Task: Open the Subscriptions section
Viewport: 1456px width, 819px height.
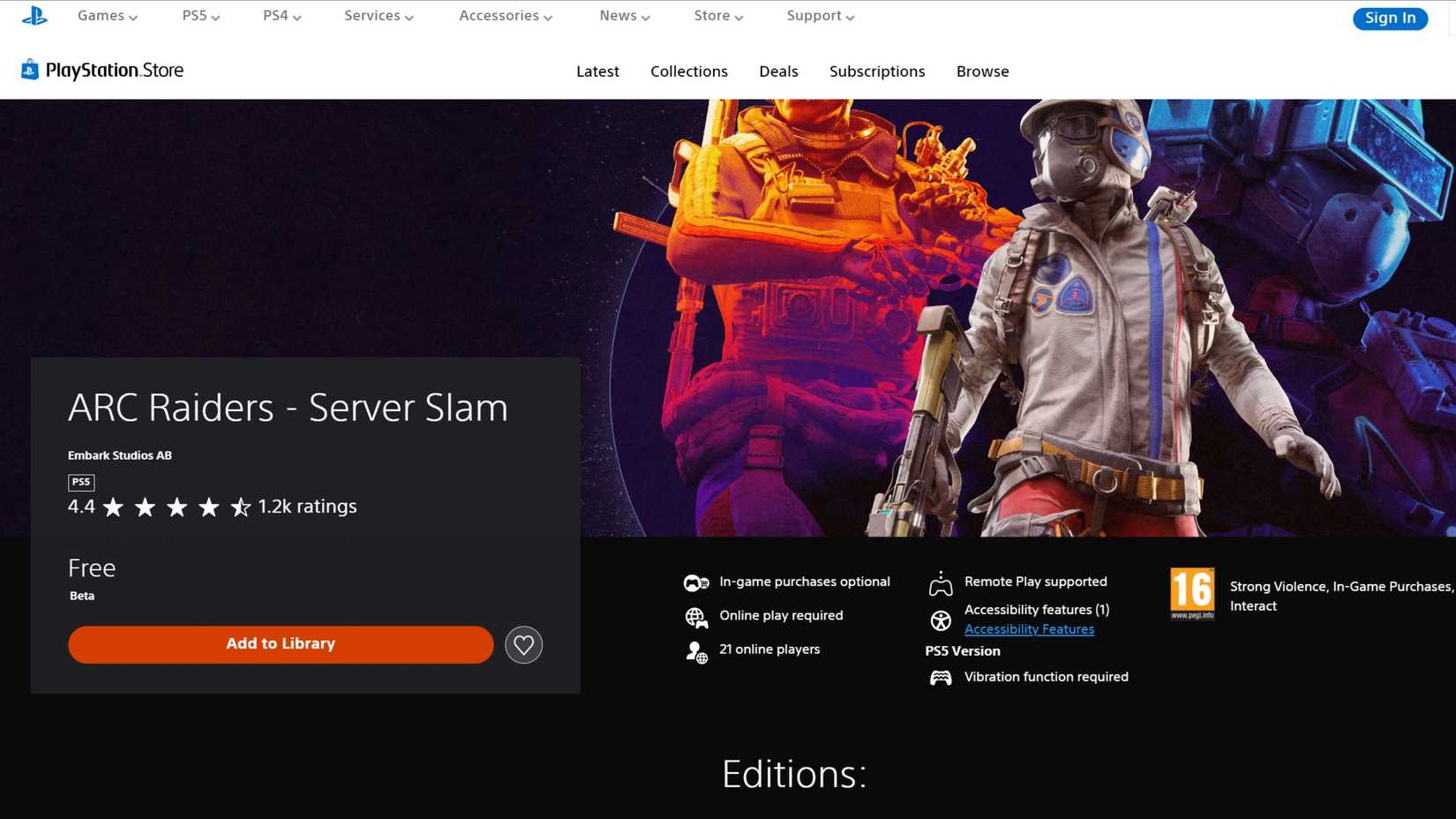Action: coord(876,71)
